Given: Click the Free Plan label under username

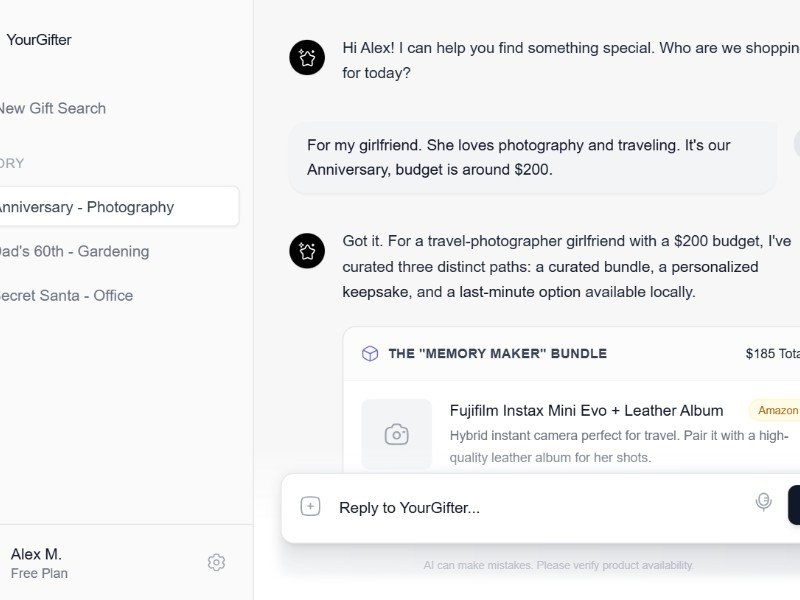Looking at the screenshot, I should (x=39, y=574).
